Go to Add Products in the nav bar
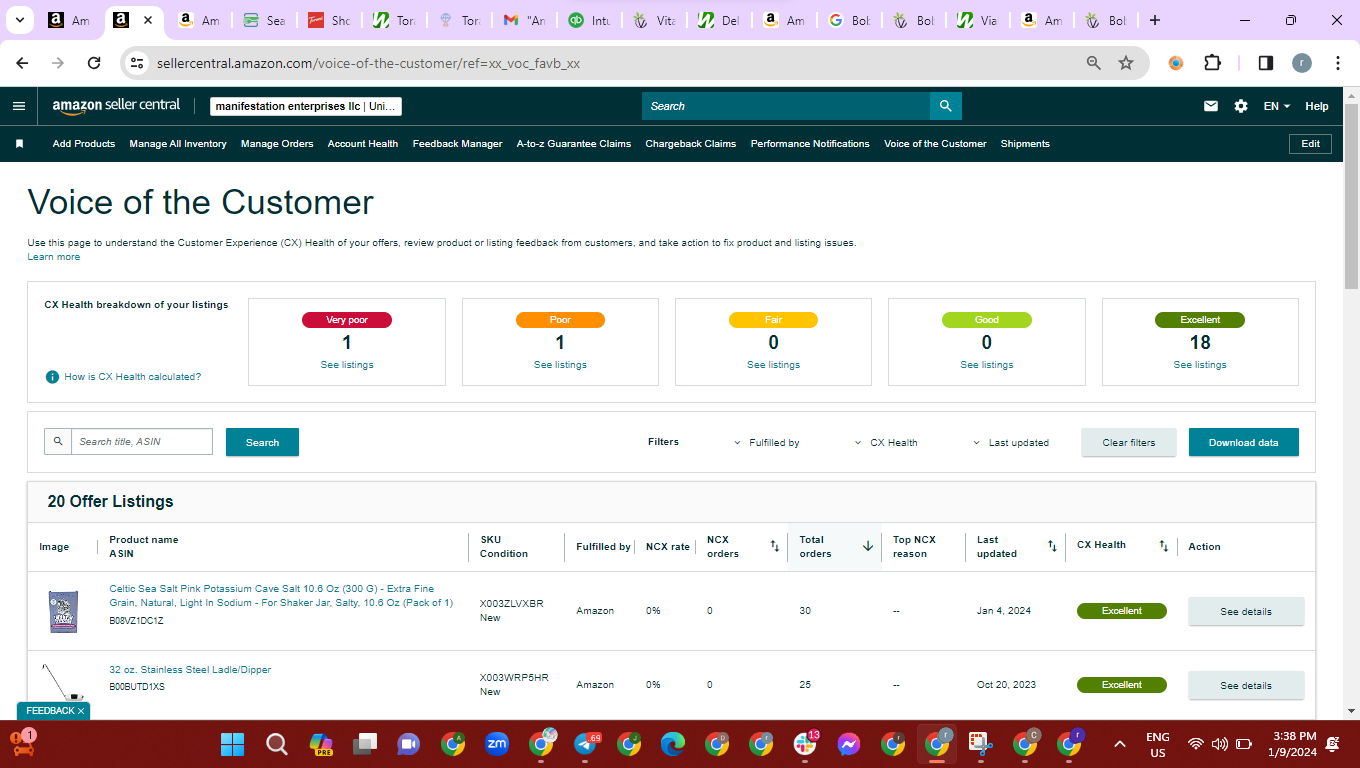Image resolution: width=1360 pixels, height=768 pixels. [x=84, y=144]
